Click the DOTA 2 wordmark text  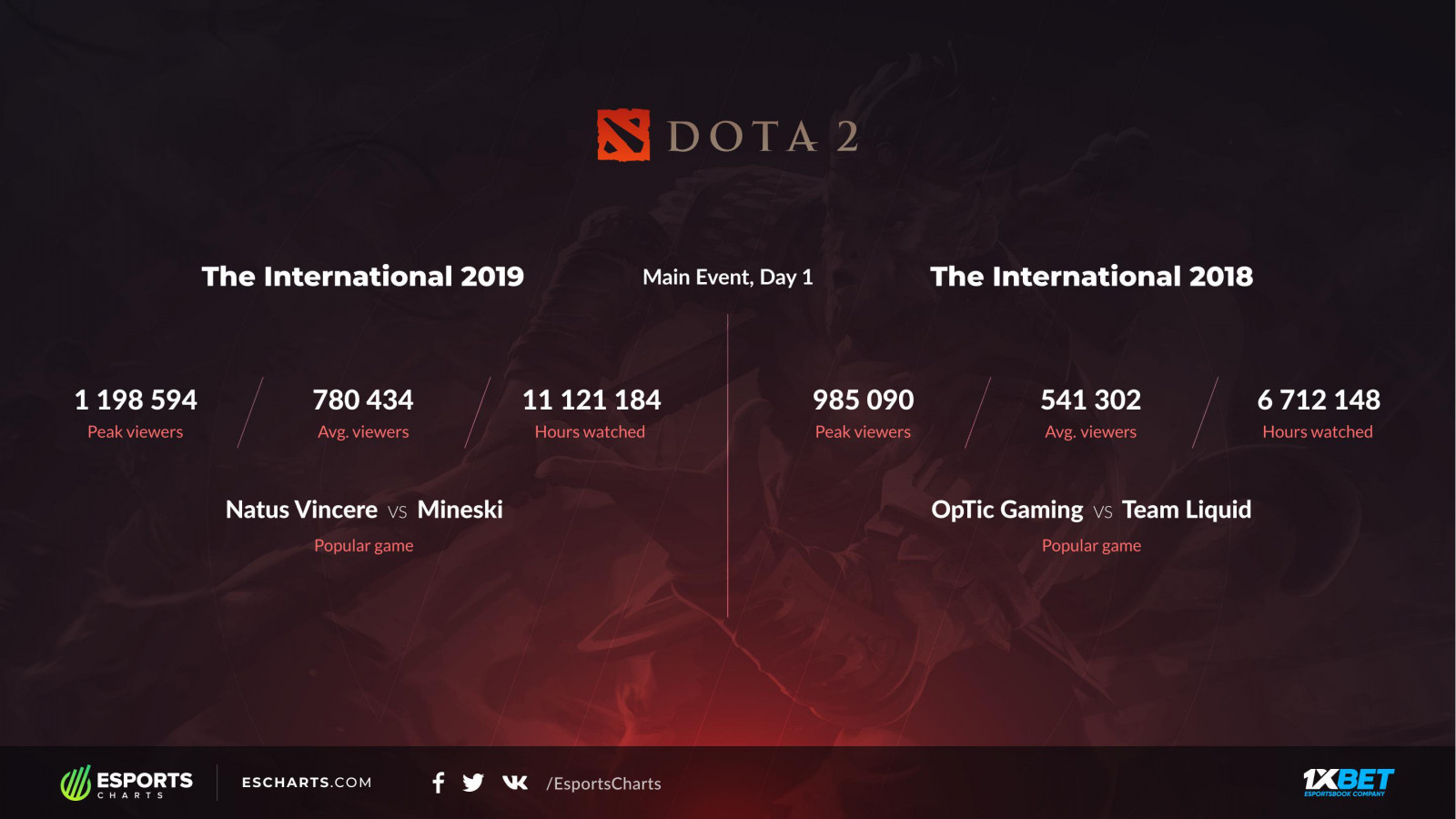pos(763,137)
